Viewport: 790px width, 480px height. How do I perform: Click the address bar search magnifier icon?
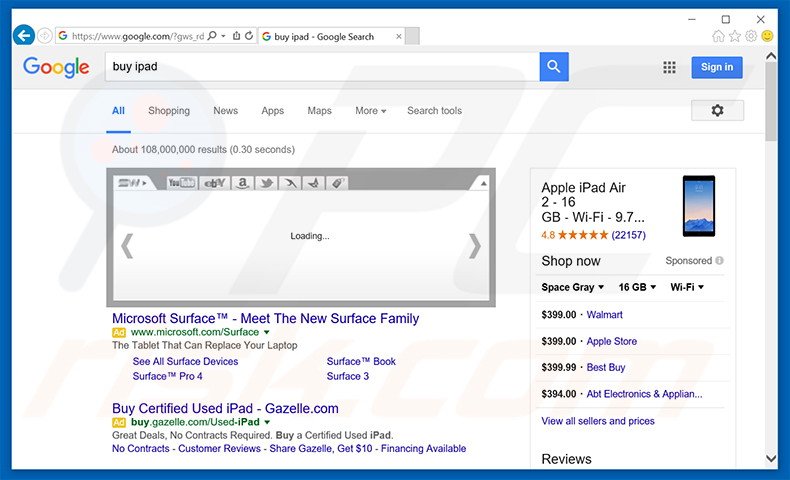click(x=212, y=36)
